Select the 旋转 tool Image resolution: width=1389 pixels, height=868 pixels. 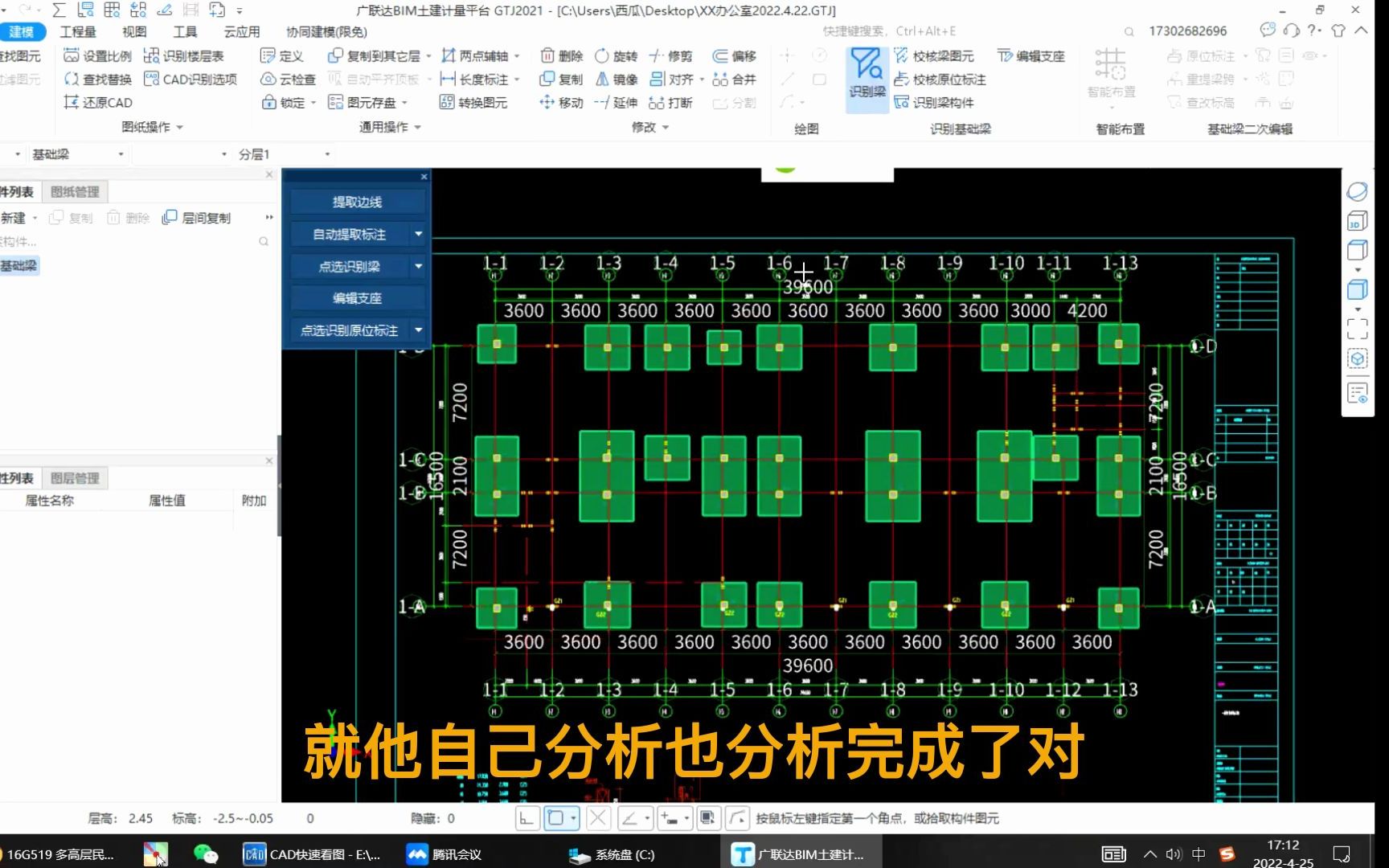616,55
